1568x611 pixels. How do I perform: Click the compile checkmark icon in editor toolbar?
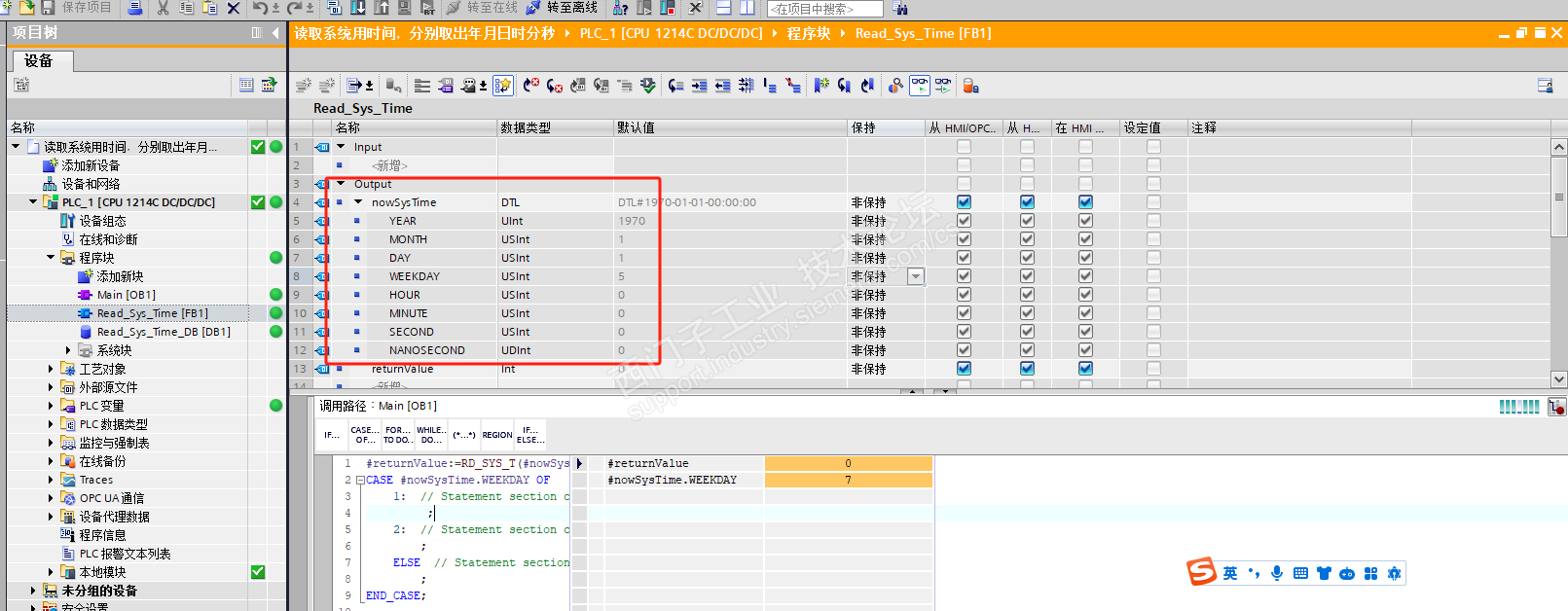tap(648, 86)
